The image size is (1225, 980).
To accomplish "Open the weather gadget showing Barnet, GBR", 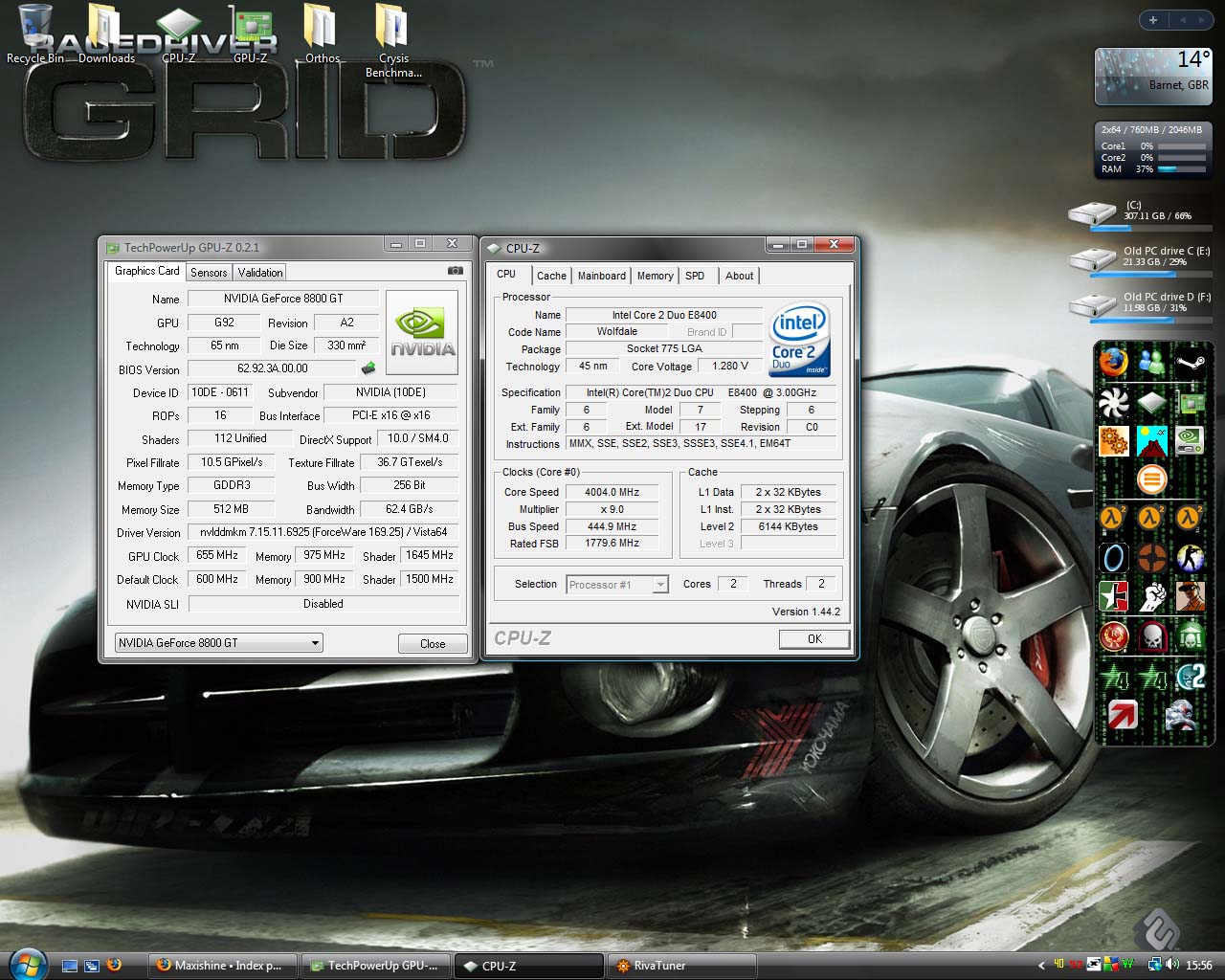I will 1153,76.
